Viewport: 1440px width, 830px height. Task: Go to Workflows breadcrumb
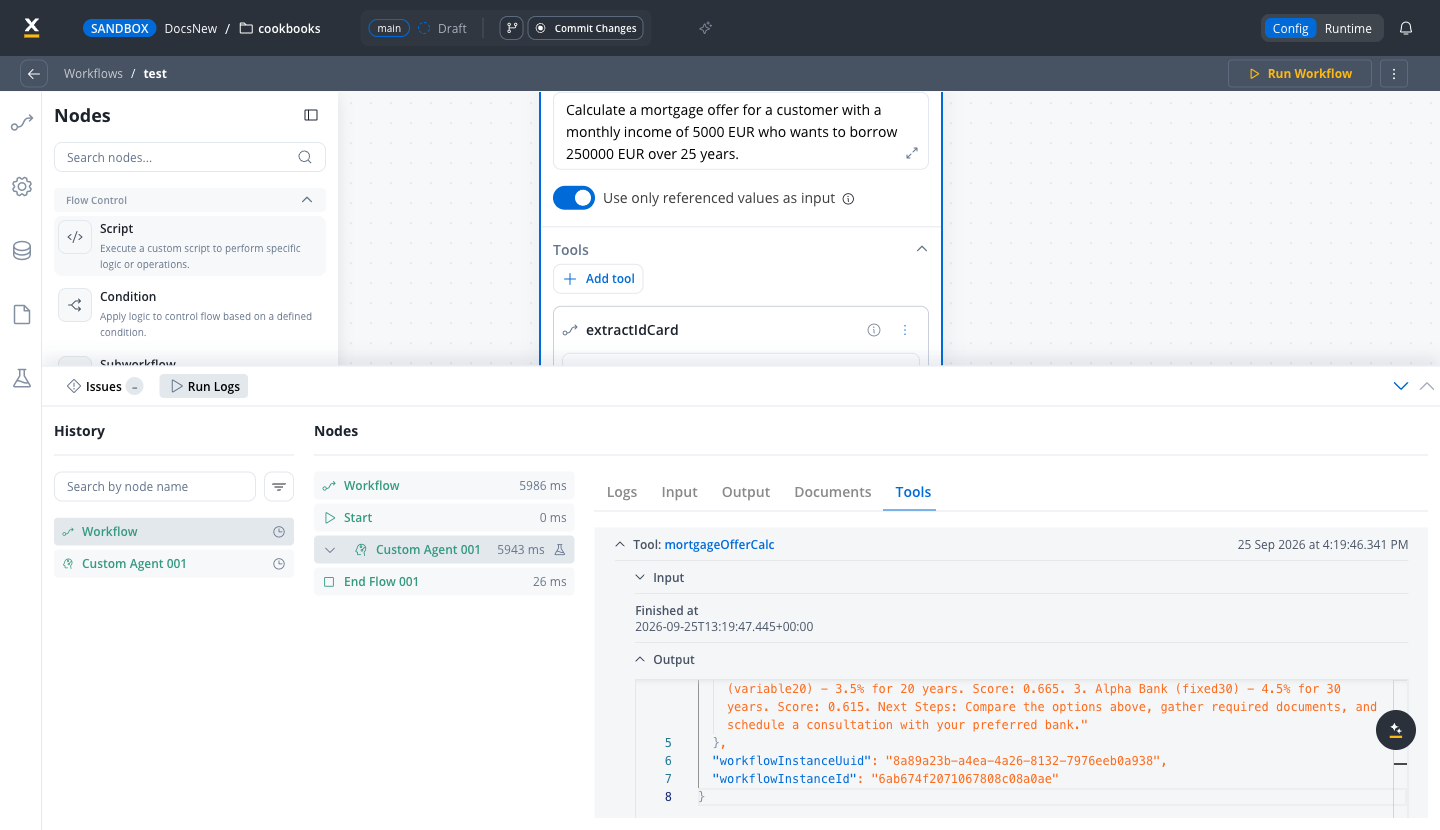click(93, 73)
